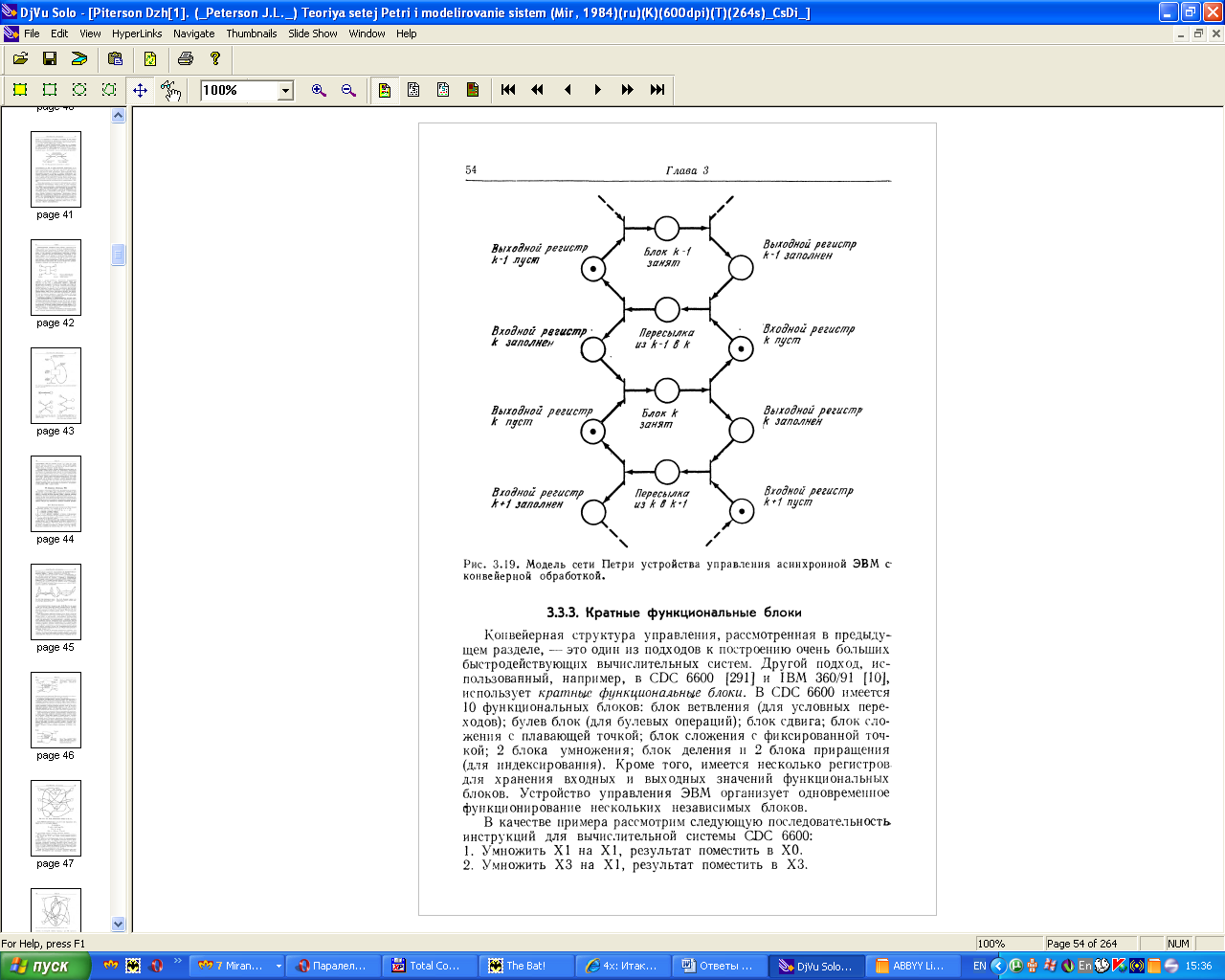
Task: Select the polygon hyperlink tool
Action: coord(109,90)
